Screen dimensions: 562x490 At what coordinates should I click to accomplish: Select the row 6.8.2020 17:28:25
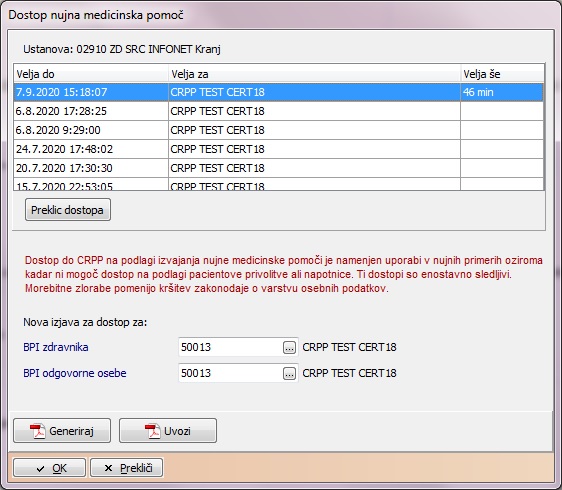pyautogui.click(x=278, y=111)
